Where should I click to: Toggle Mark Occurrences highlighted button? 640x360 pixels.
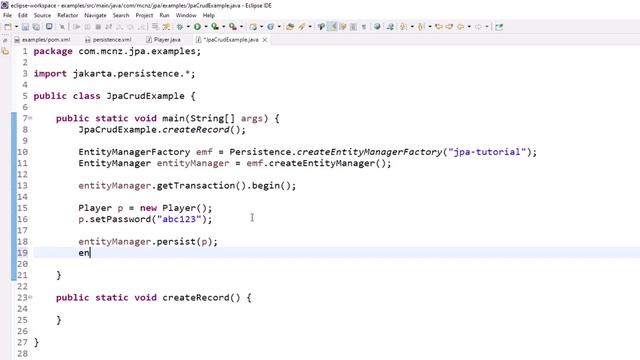click(x=332, y=27)
